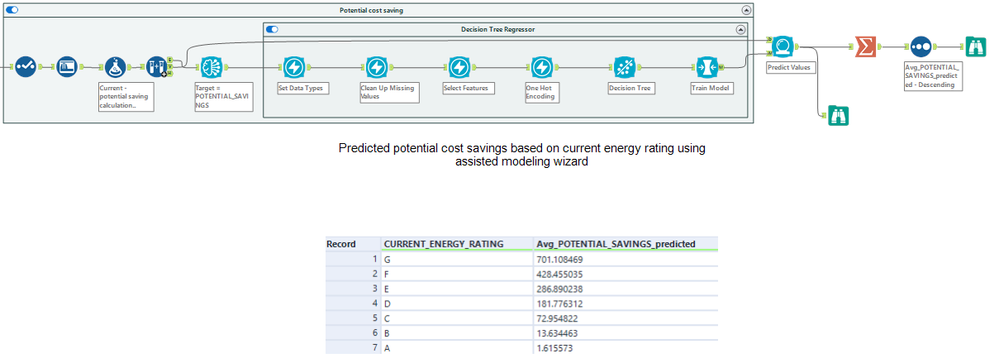Click the Train Model label

[711, 88]
